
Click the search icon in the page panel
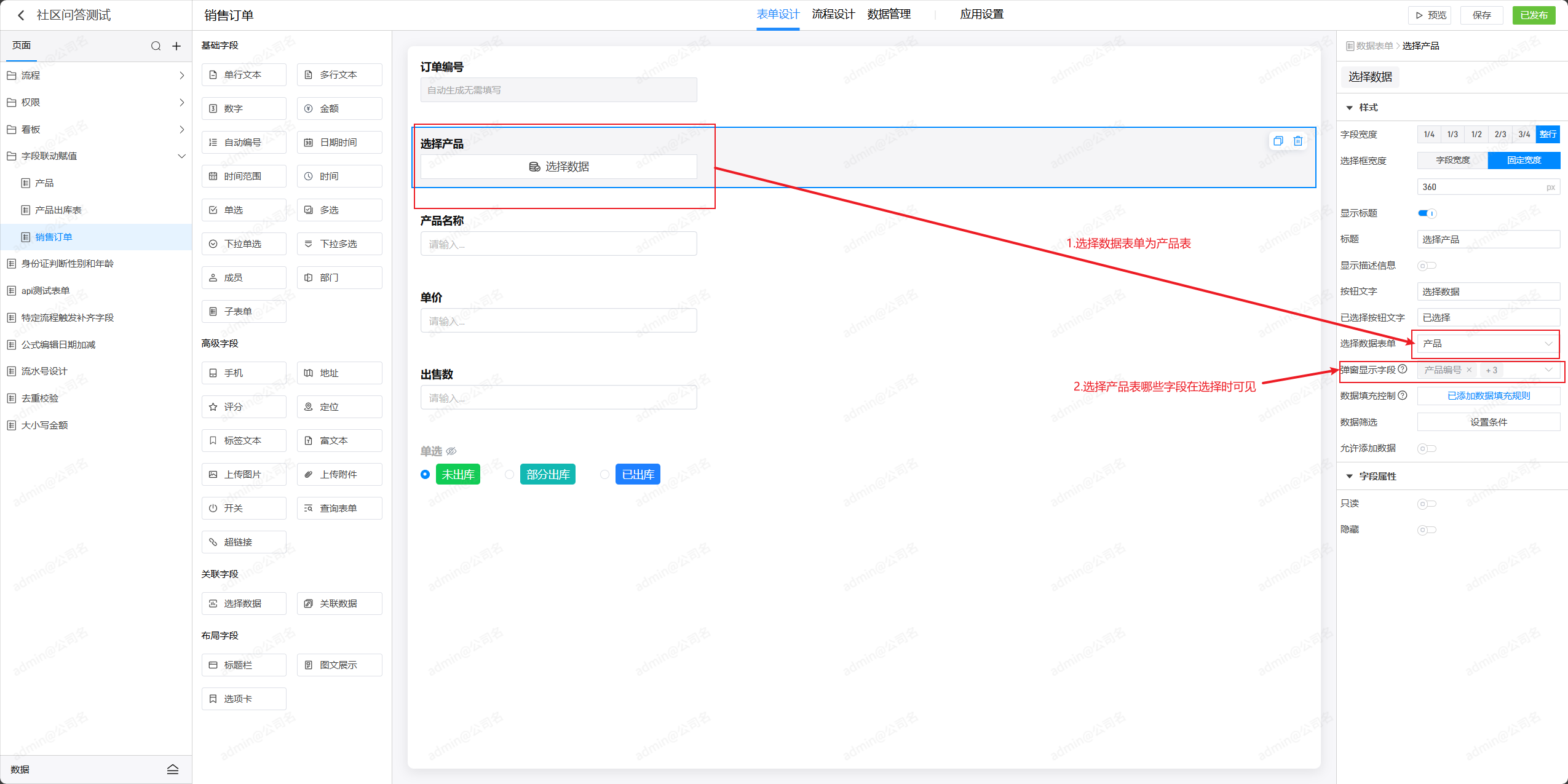[156, 46]
